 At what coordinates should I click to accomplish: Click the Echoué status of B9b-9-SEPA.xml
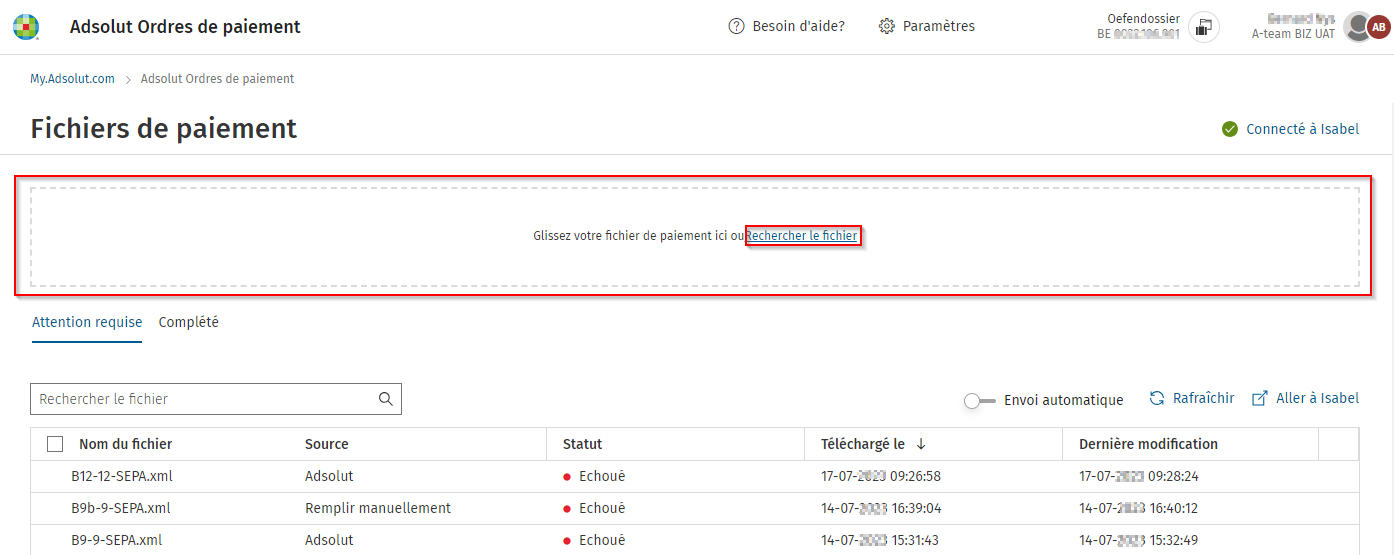[594, 508]
